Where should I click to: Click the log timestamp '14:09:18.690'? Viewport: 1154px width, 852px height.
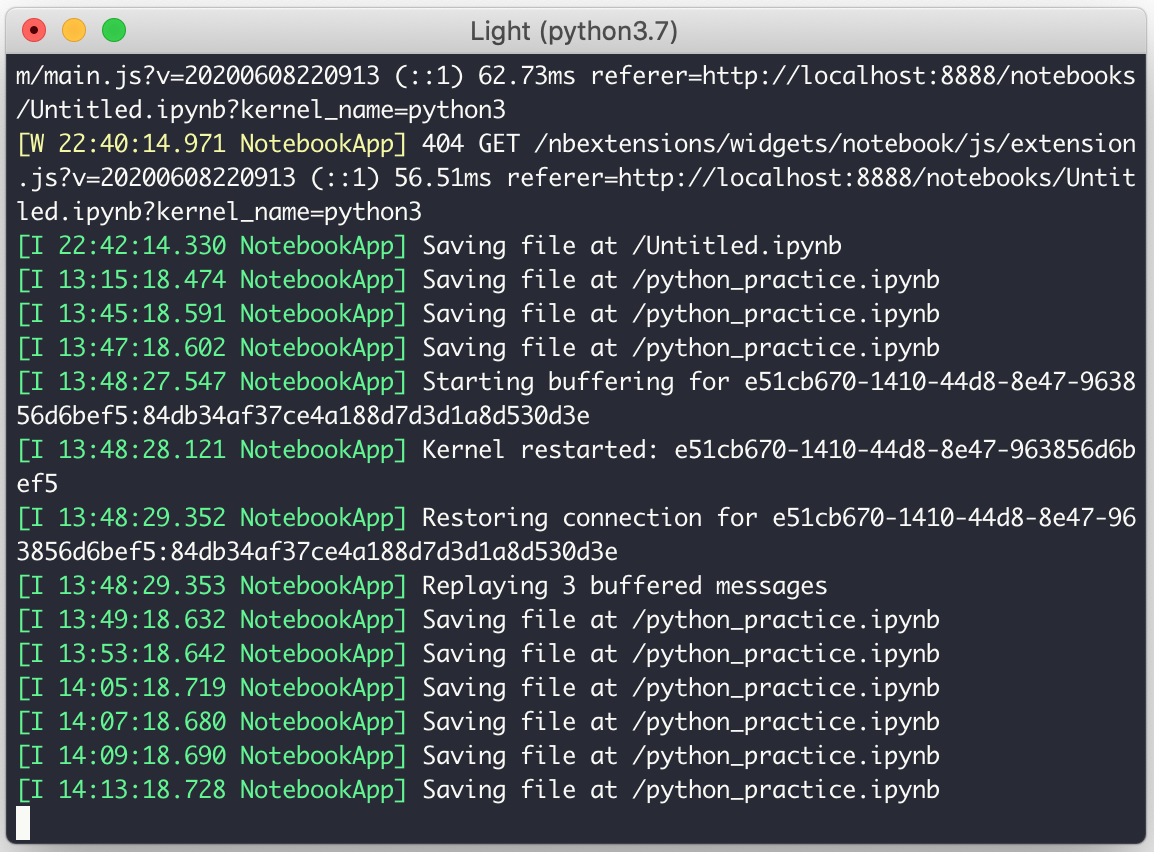tap(142, 756)
